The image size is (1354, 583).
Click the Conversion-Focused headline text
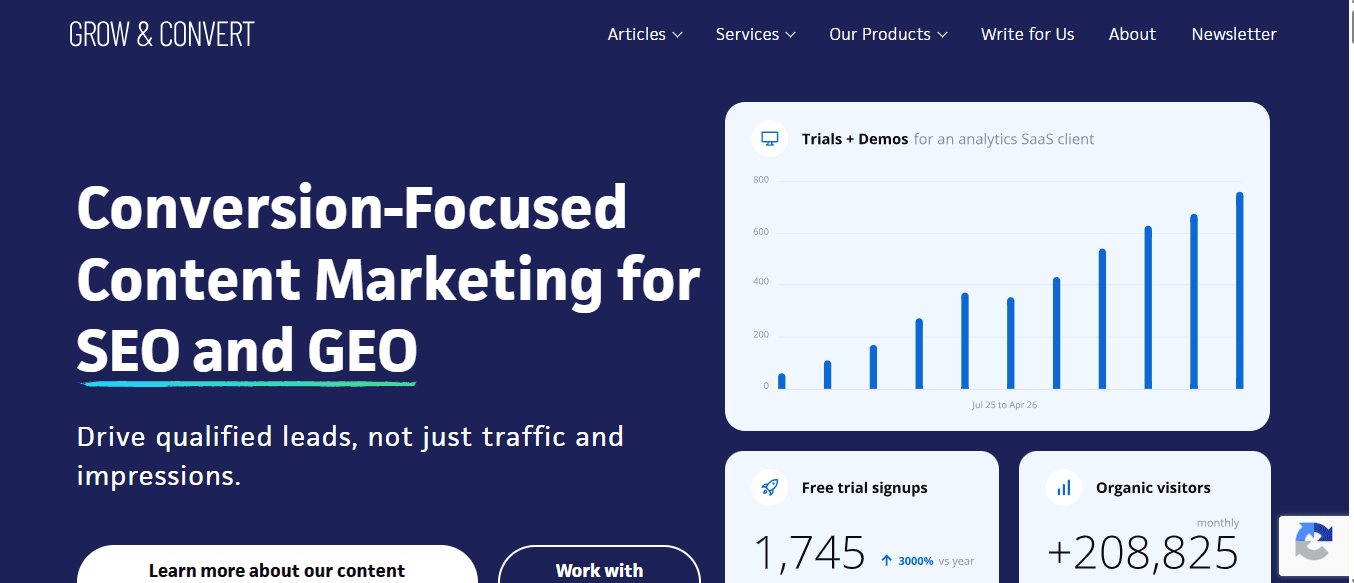point(352,208)
